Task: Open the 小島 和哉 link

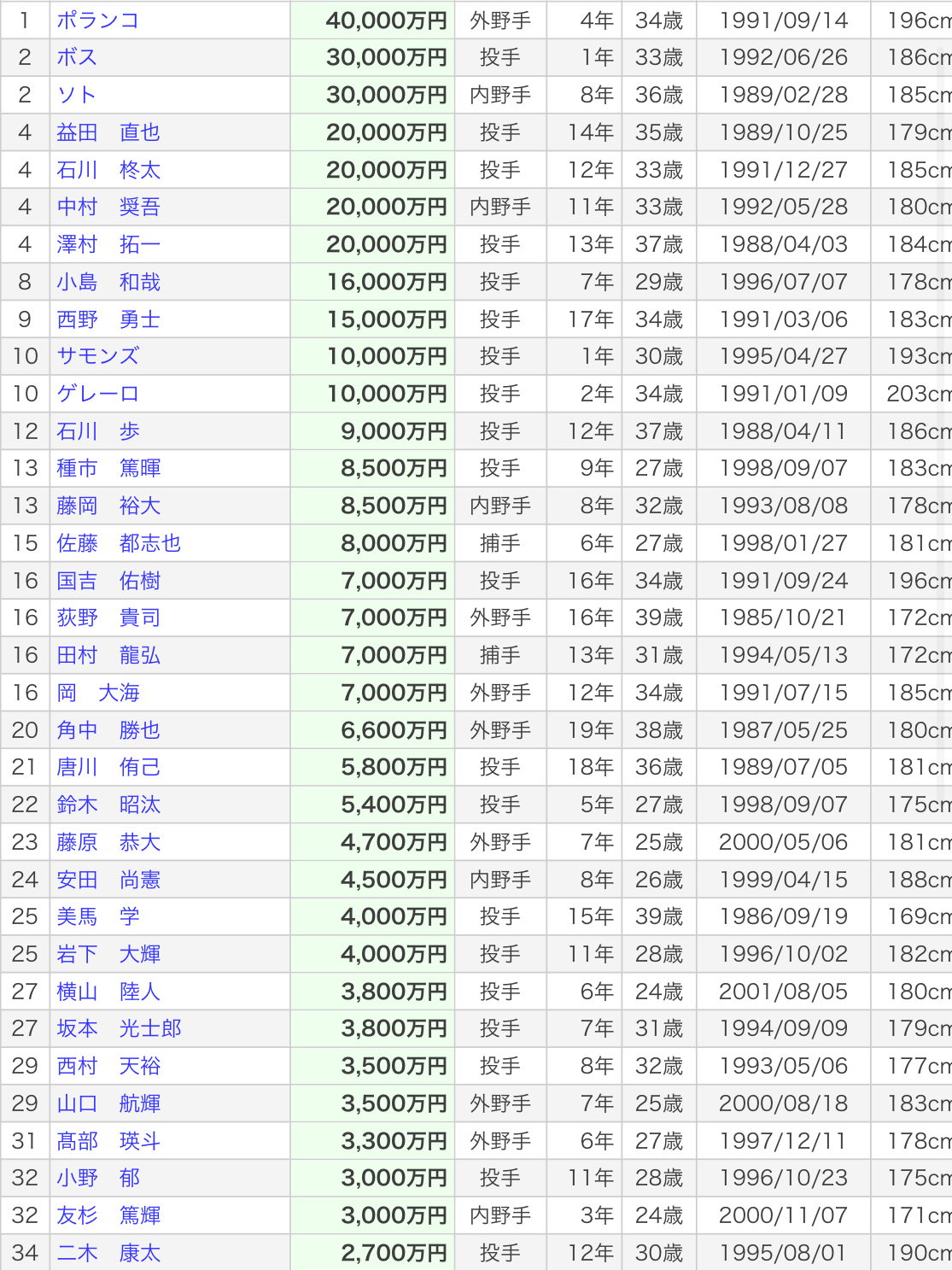Action: (108, 282)
